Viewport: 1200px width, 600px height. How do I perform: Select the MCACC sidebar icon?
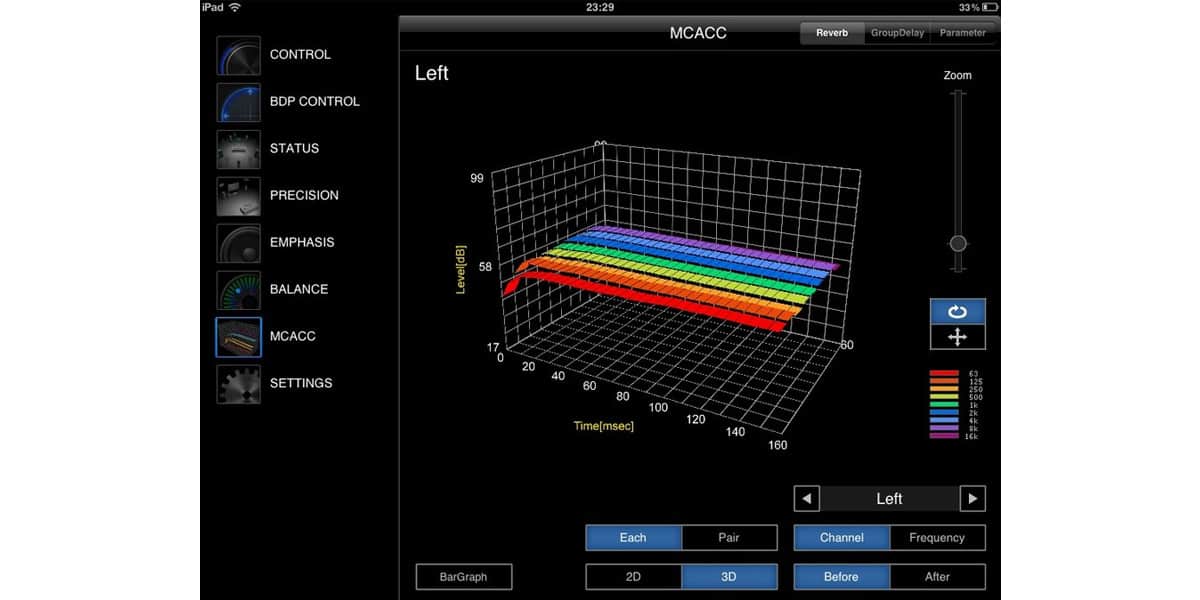(238, 337)
